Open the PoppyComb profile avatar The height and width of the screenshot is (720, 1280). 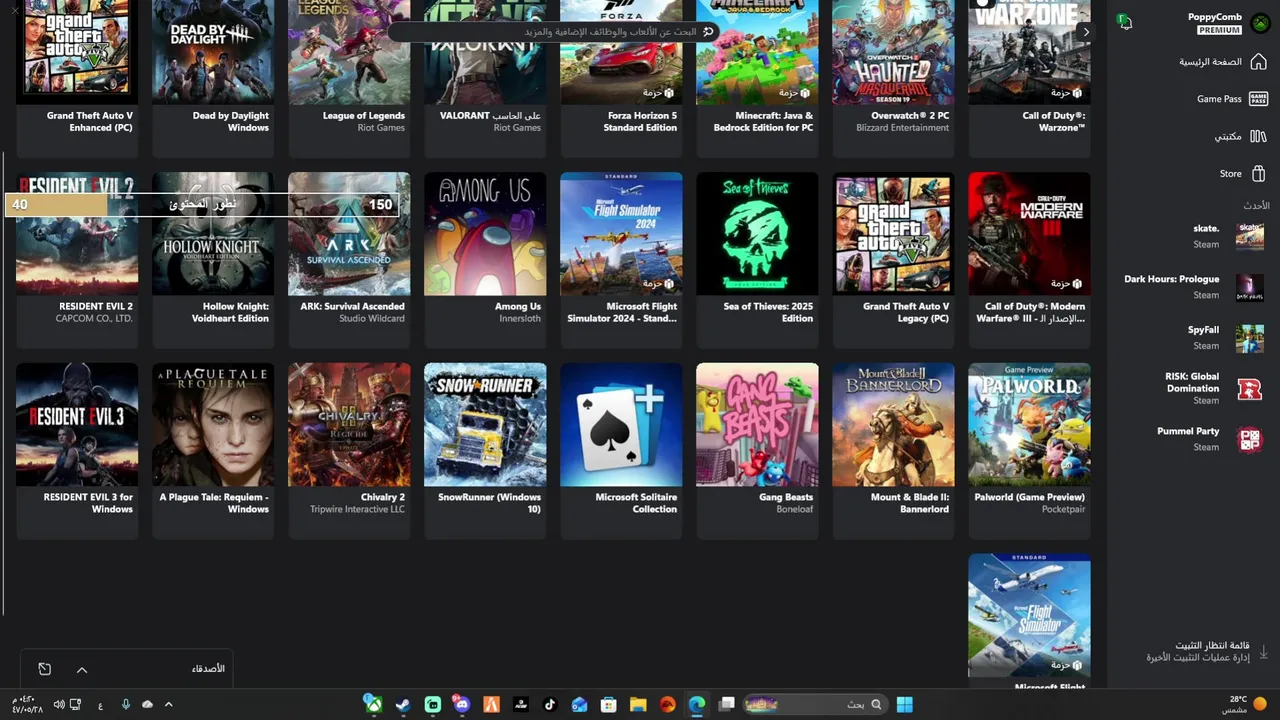coord(1259,23)
